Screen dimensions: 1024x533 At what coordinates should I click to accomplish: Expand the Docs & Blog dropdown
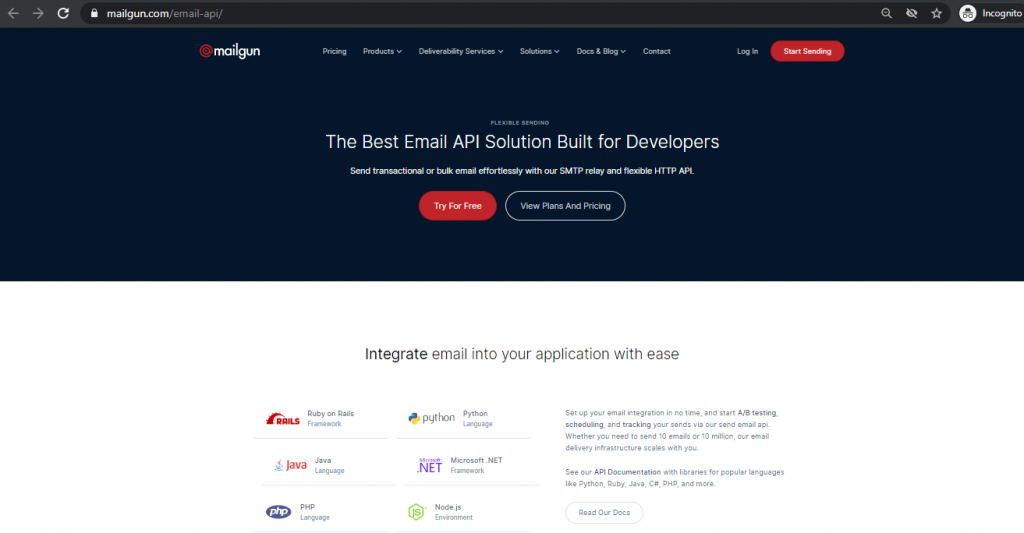601,51
